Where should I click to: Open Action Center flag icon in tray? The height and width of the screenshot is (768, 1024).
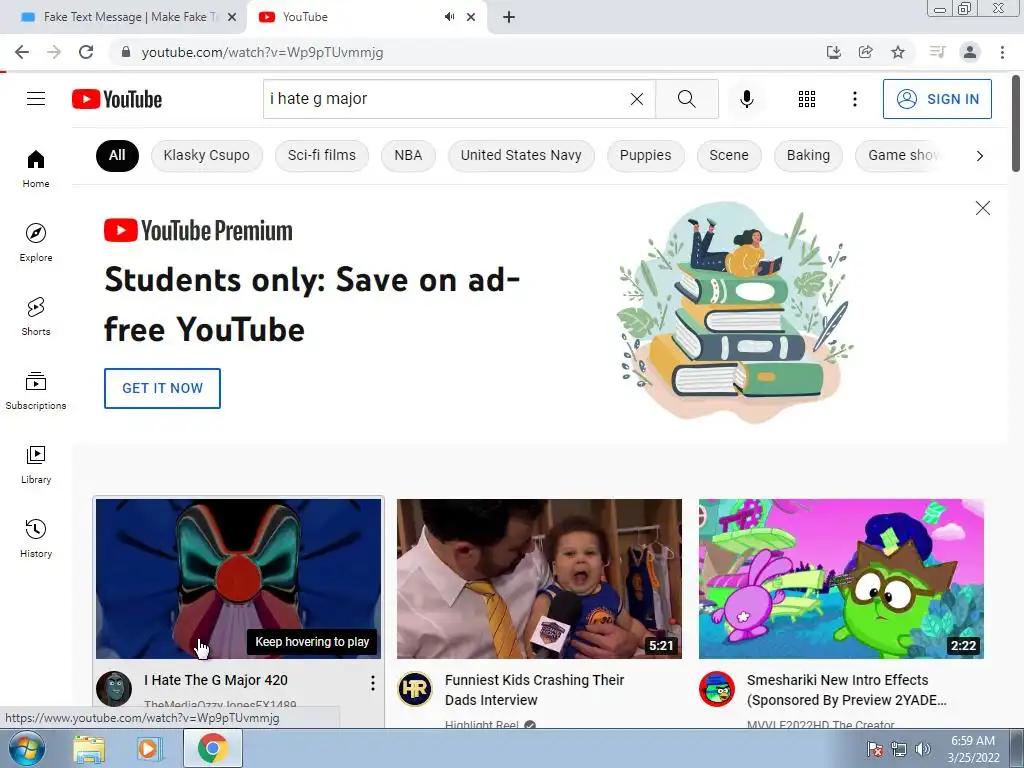click(874, 749)
